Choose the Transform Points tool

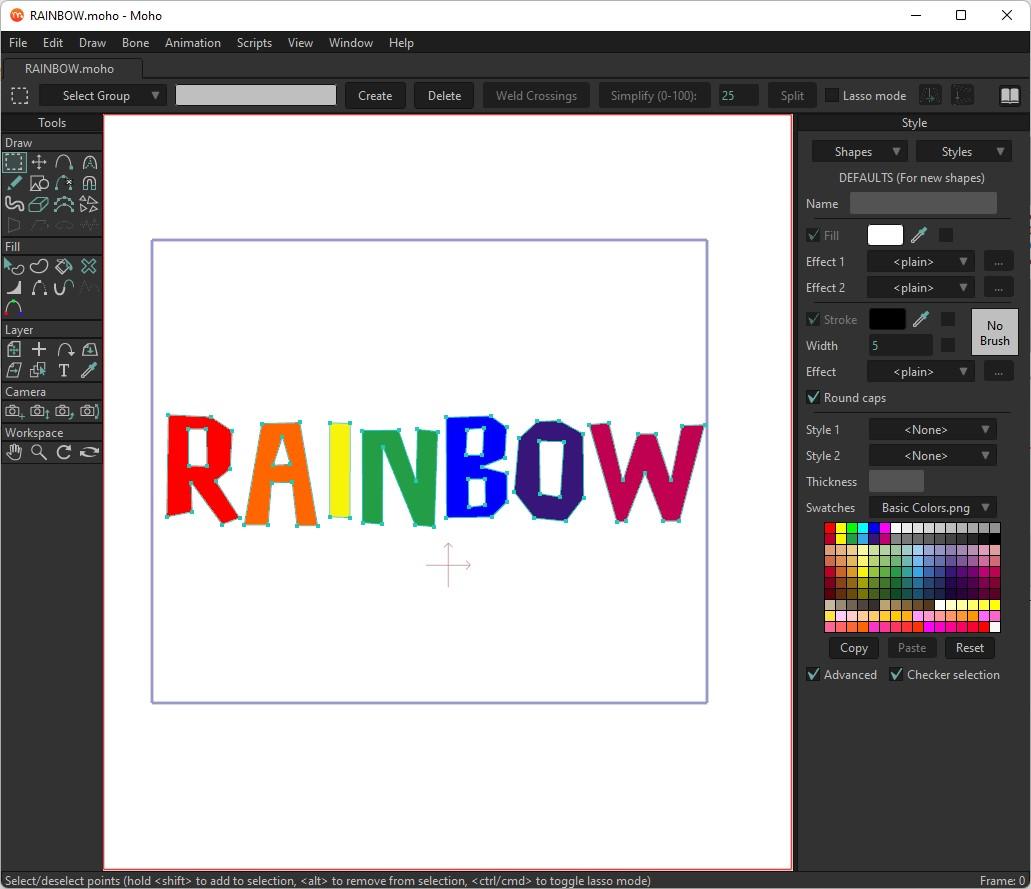click(39, 162)
